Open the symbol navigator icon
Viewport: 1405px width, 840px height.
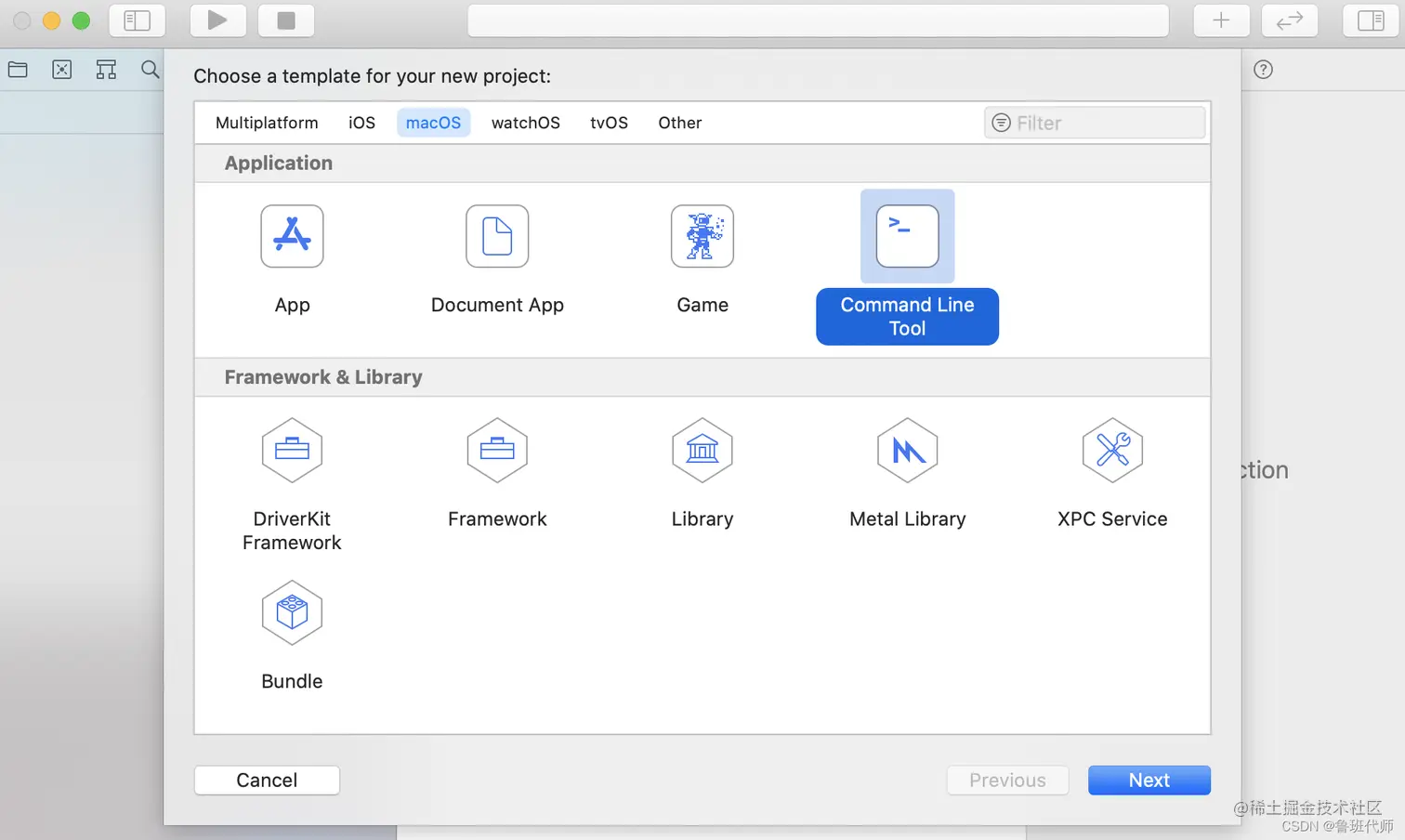(x=106, y=70)
